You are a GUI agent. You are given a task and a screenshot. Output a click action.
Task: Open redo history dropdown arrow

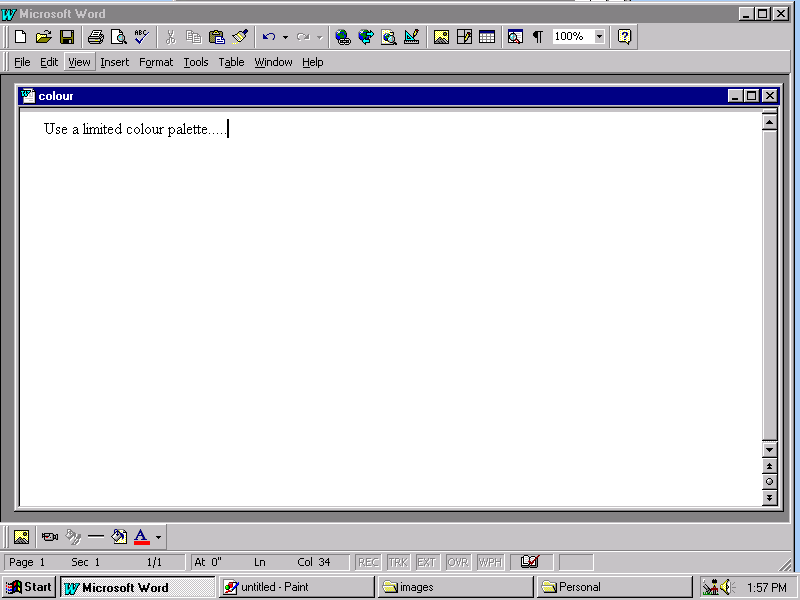coord(319,37)
